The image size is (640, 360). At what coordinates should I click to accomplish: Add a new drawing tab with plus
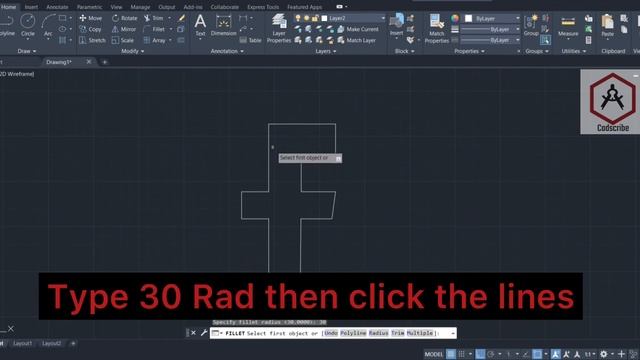click(x=104, y=62)
